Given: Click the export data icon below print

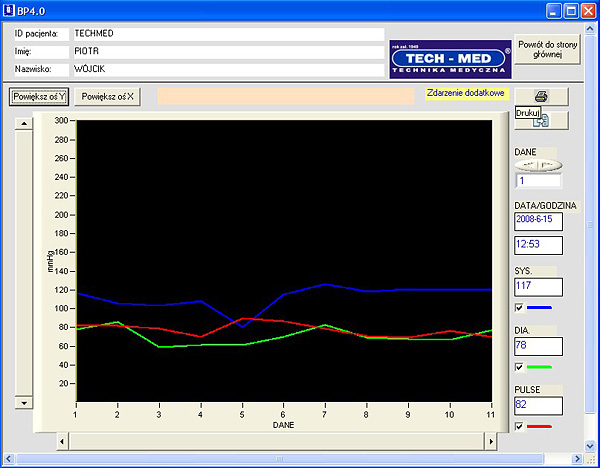Looking at the screenshot, I should tap(541, 121).
